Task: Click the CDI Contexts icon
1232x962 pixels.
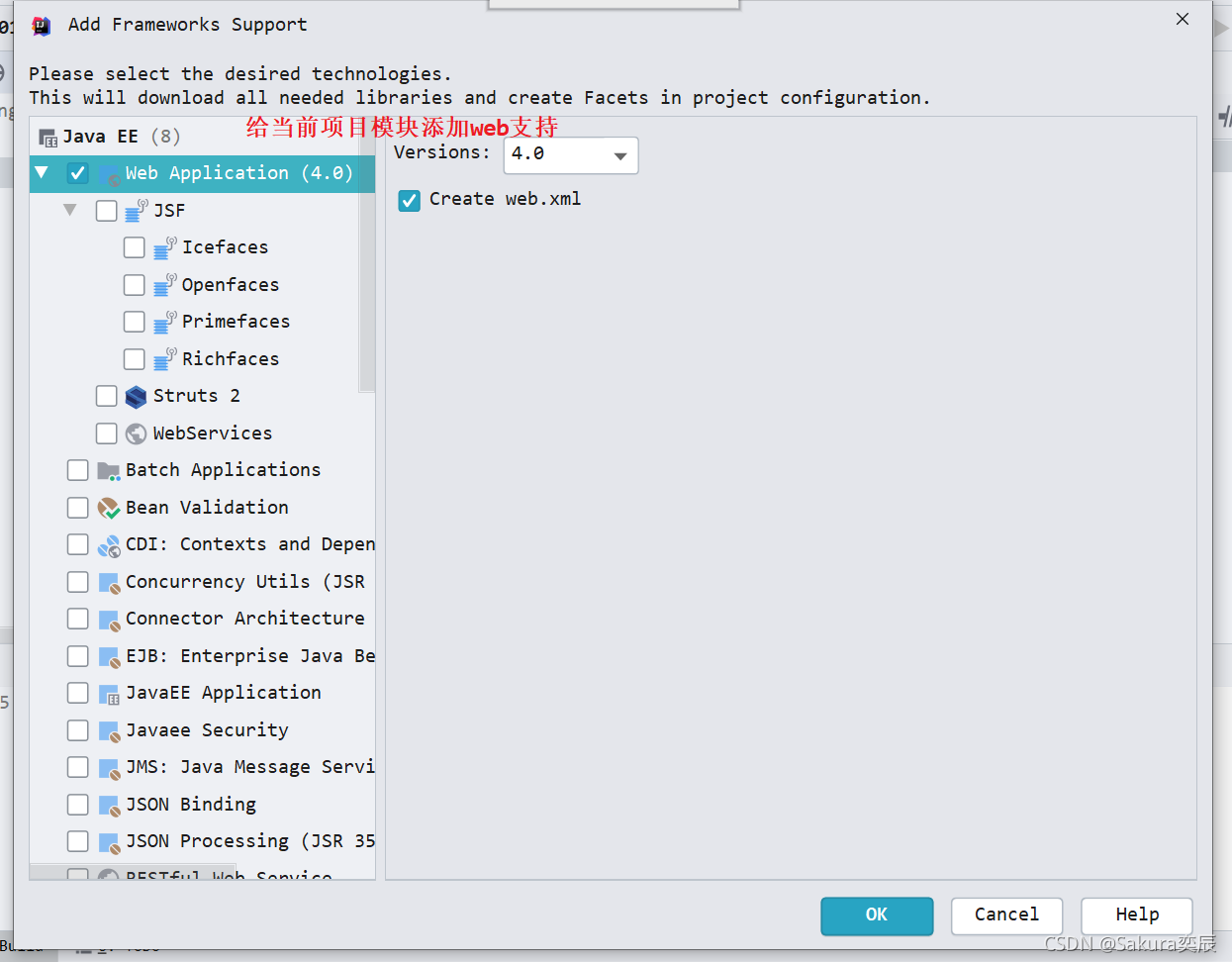Action: (x=109, y=545)
